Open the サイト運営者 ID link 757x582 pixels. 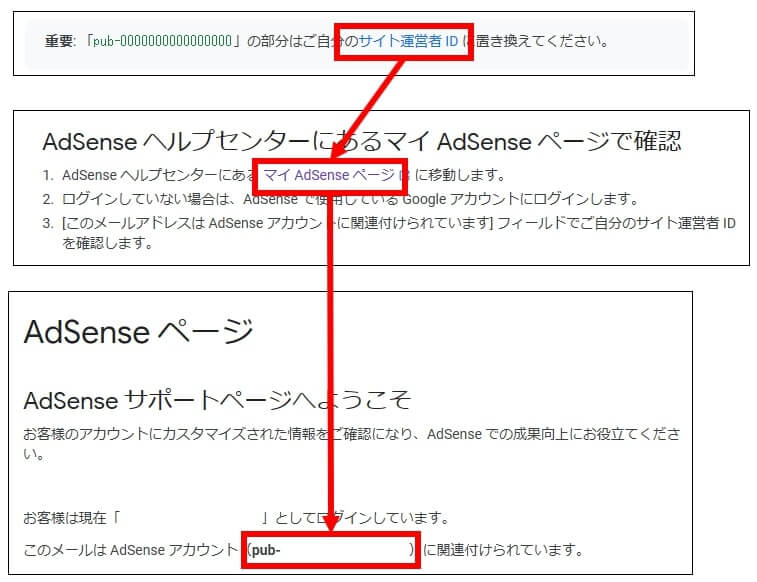(408, 41)
